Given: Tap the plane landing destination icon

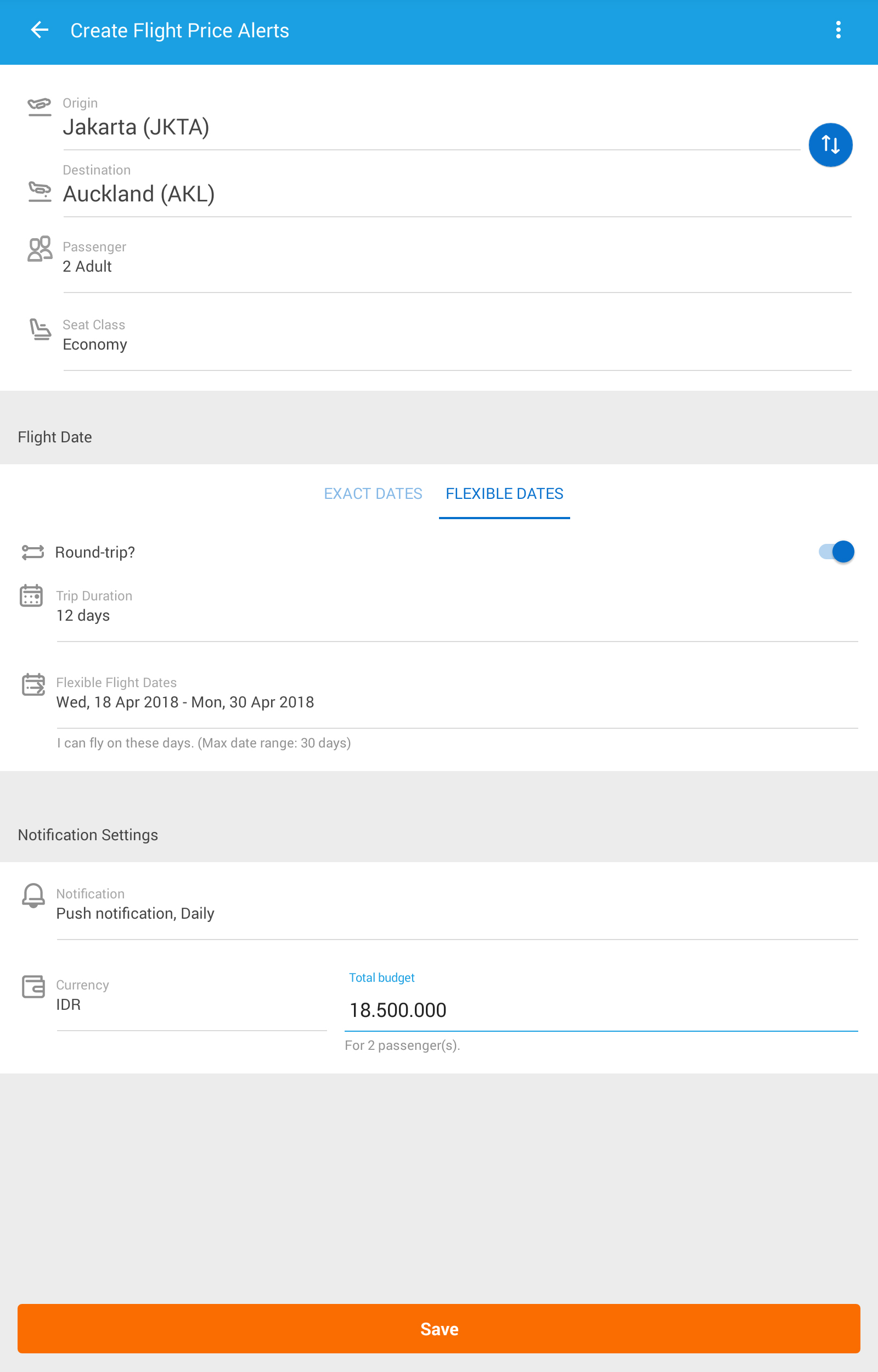Looking at the screenshot, I should pyautogui.click(x=40, y=191).
